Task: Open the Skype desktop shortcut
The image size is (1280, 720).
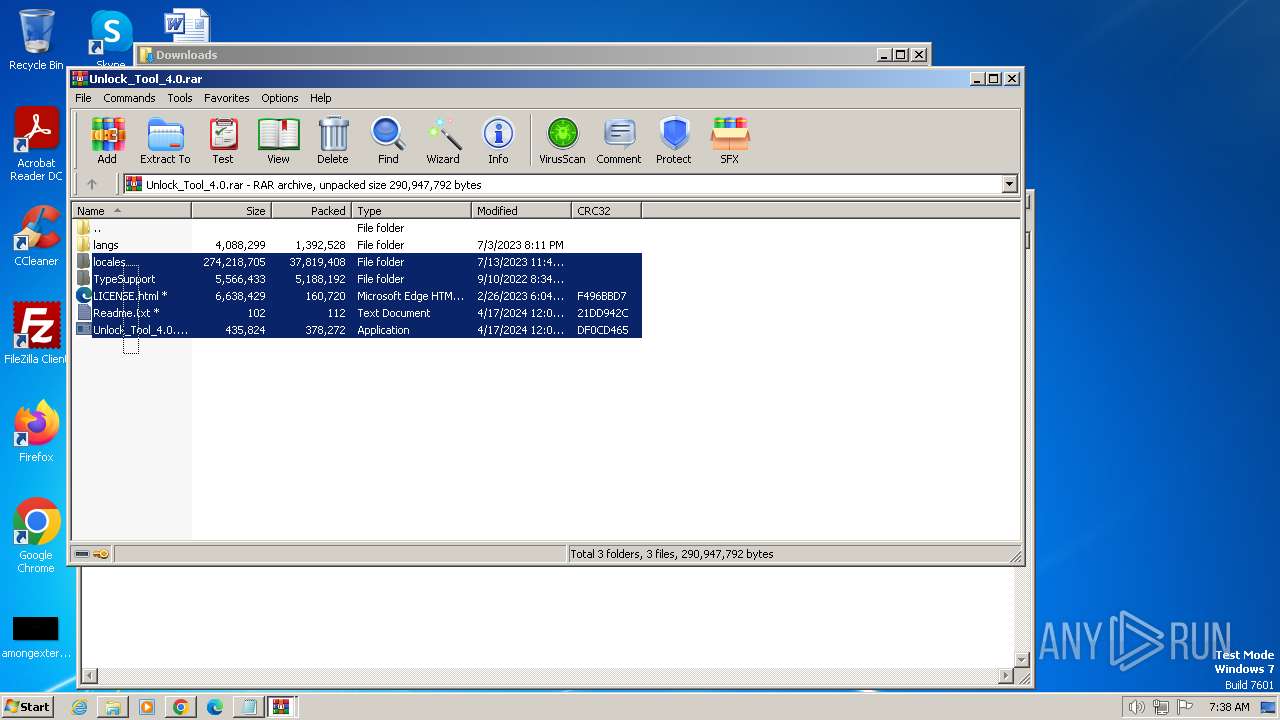Action: 111,38
